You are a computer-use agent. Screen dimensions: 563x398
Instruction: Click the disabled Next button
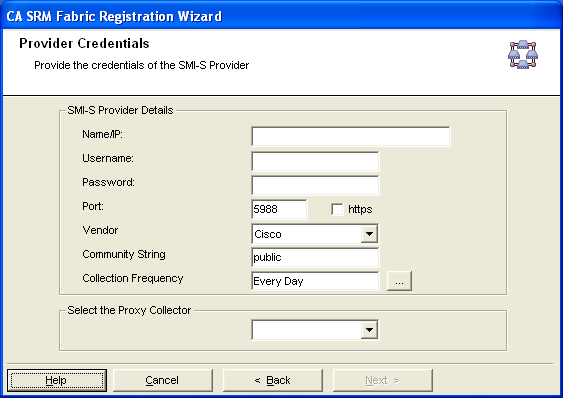[x=383, y=380]
